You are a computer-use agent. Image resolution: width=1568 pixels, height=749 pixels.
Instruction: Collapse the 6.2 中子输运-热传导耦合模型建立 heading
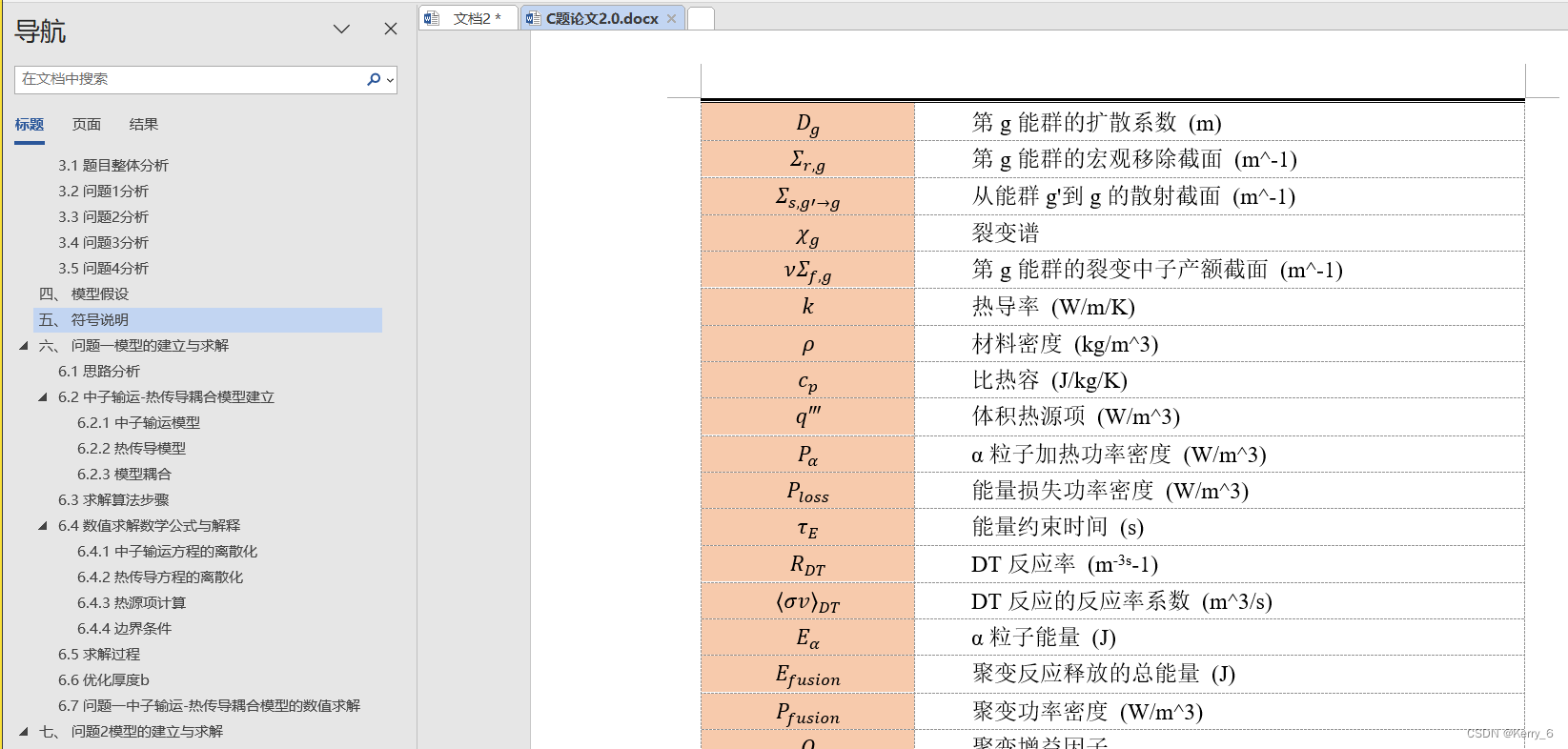click(x=43, y=397)
